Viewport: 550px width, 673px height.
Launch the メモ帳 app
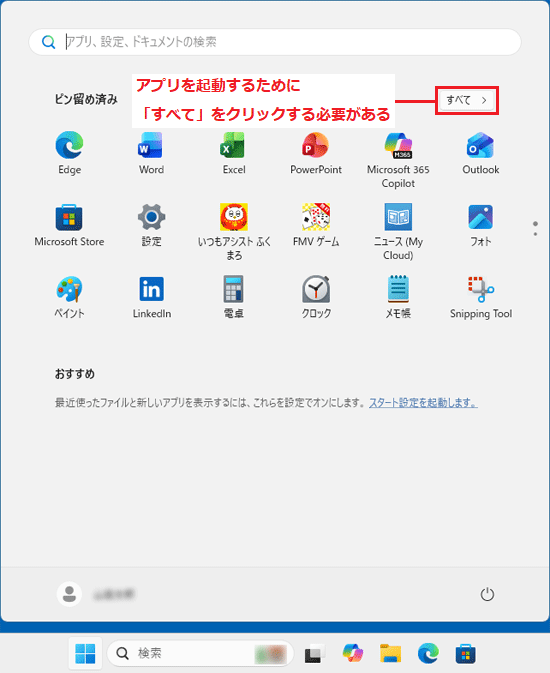[x=398, y=297]
